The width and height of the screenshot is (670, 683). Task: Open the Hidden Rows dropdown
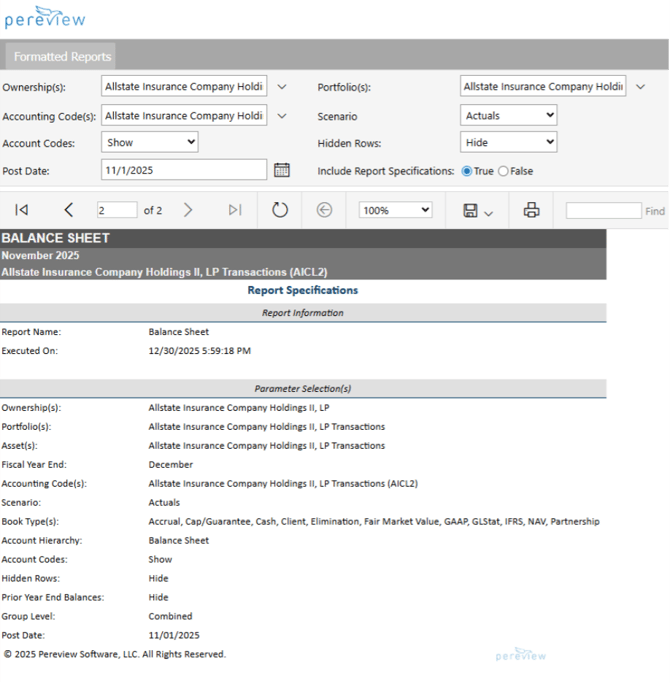(508, 143)
